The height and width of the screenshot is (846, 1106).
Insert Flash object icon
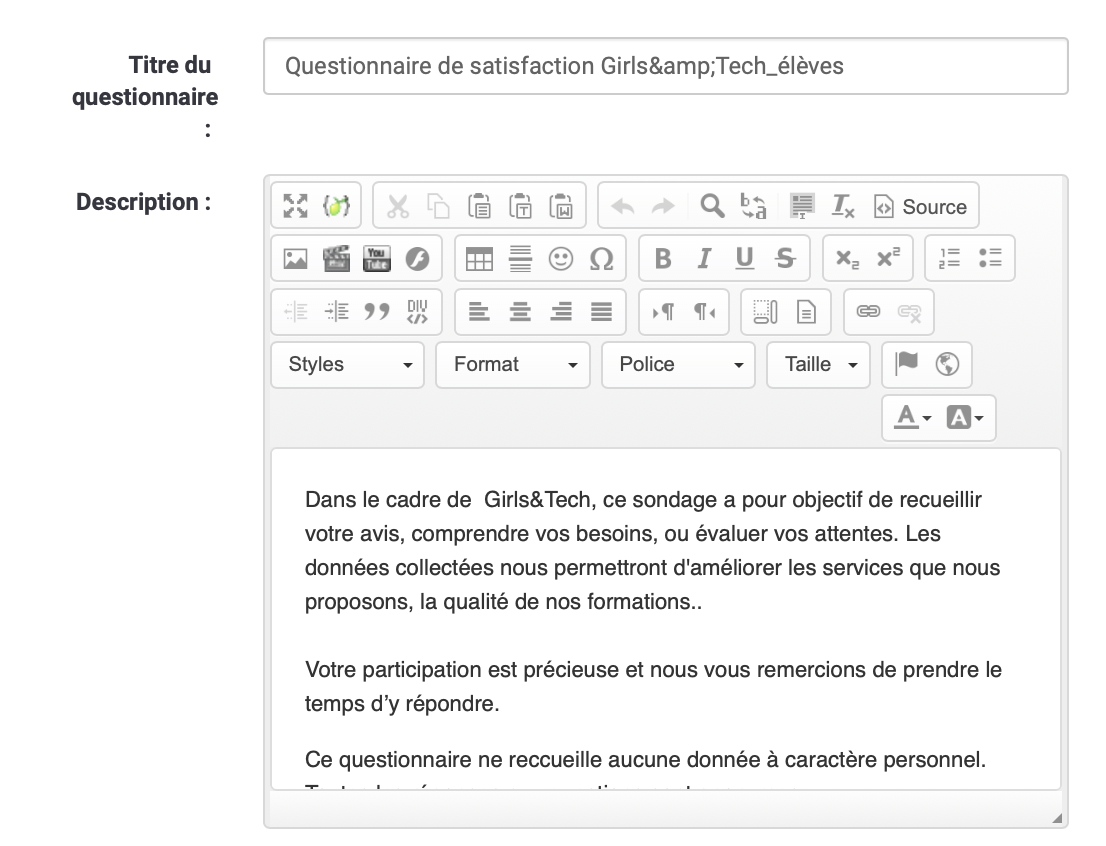click(418, 259)
